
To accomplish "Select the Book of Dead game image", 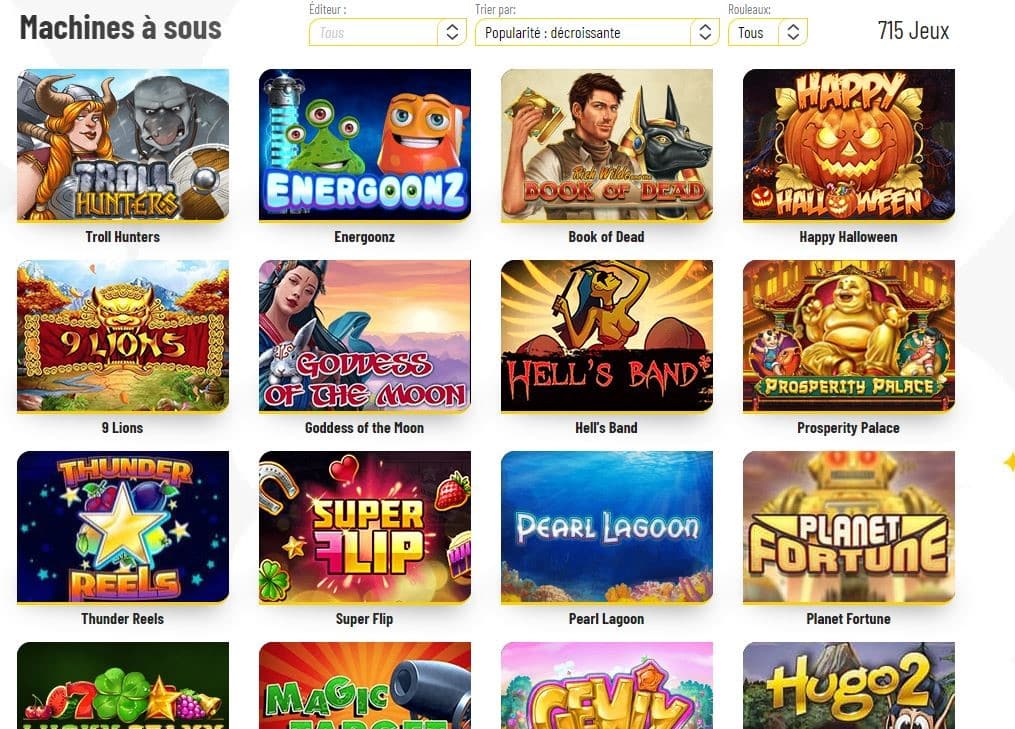I will pos(607,145).
